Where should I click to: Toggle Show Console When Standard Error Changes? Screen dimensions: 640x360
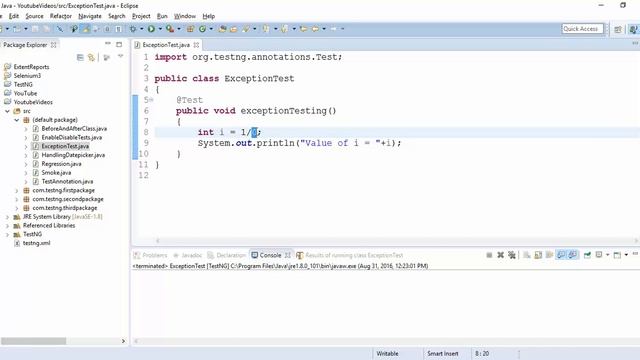tap(573, 255)
